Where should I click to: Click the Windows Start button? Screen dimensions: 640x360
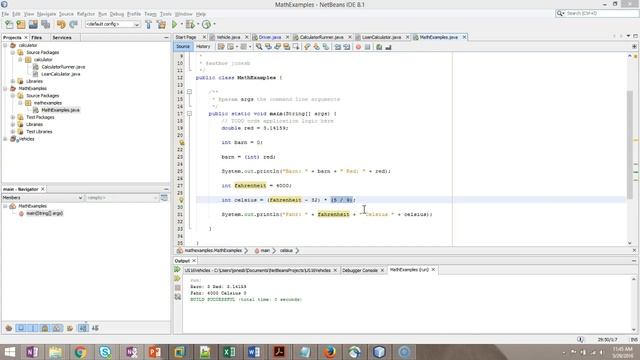tap(9, 352)
